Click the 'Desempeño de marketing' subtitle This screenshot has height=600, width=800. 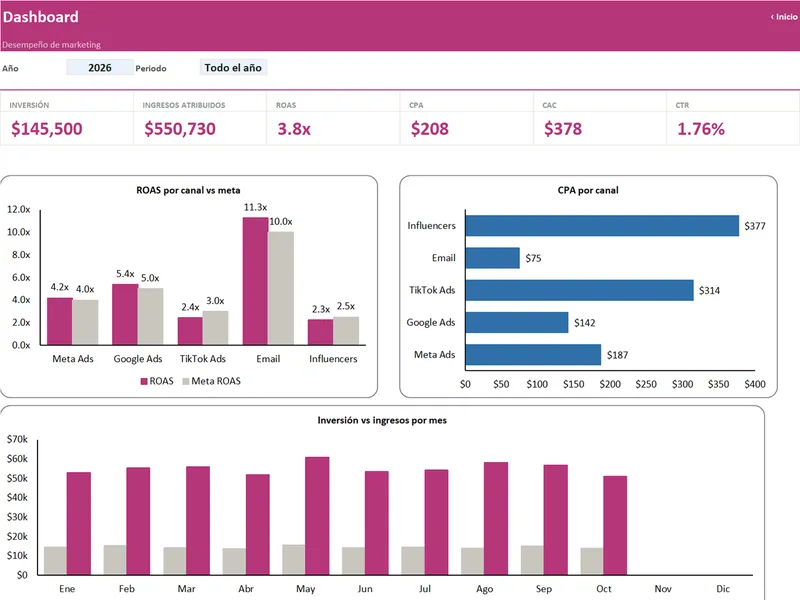pyautogui.click(x=52, y=45)
